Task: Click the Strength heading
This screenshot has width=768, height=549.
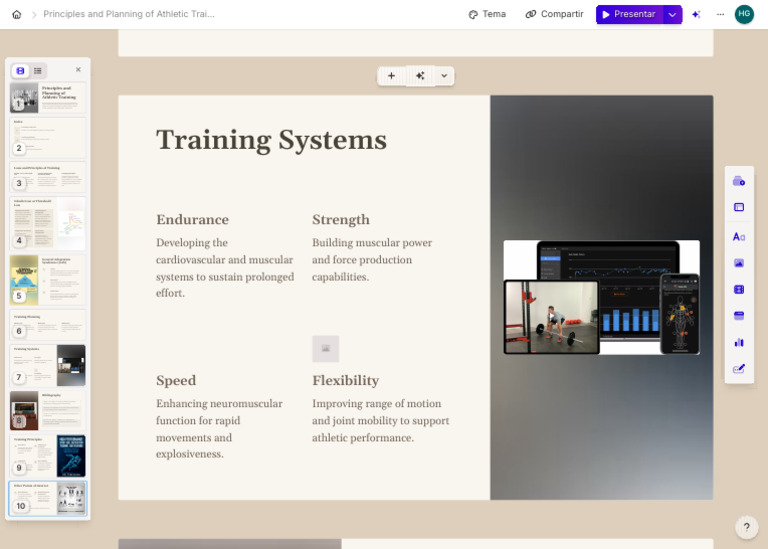Action: click(341, 219)
